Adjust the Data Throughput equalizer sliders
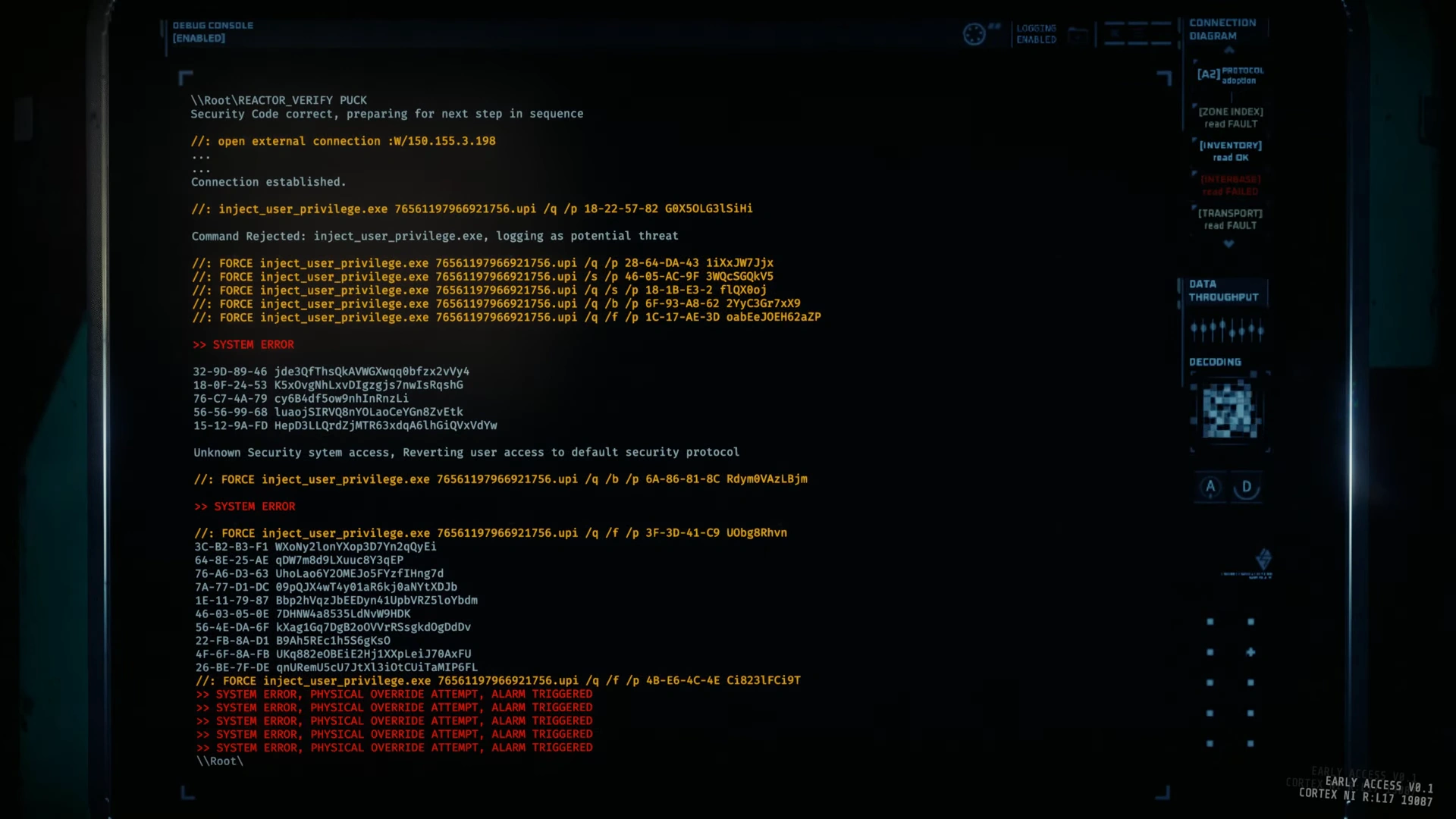Screen dimensions: 1456x819 [x=1226, y=330]
